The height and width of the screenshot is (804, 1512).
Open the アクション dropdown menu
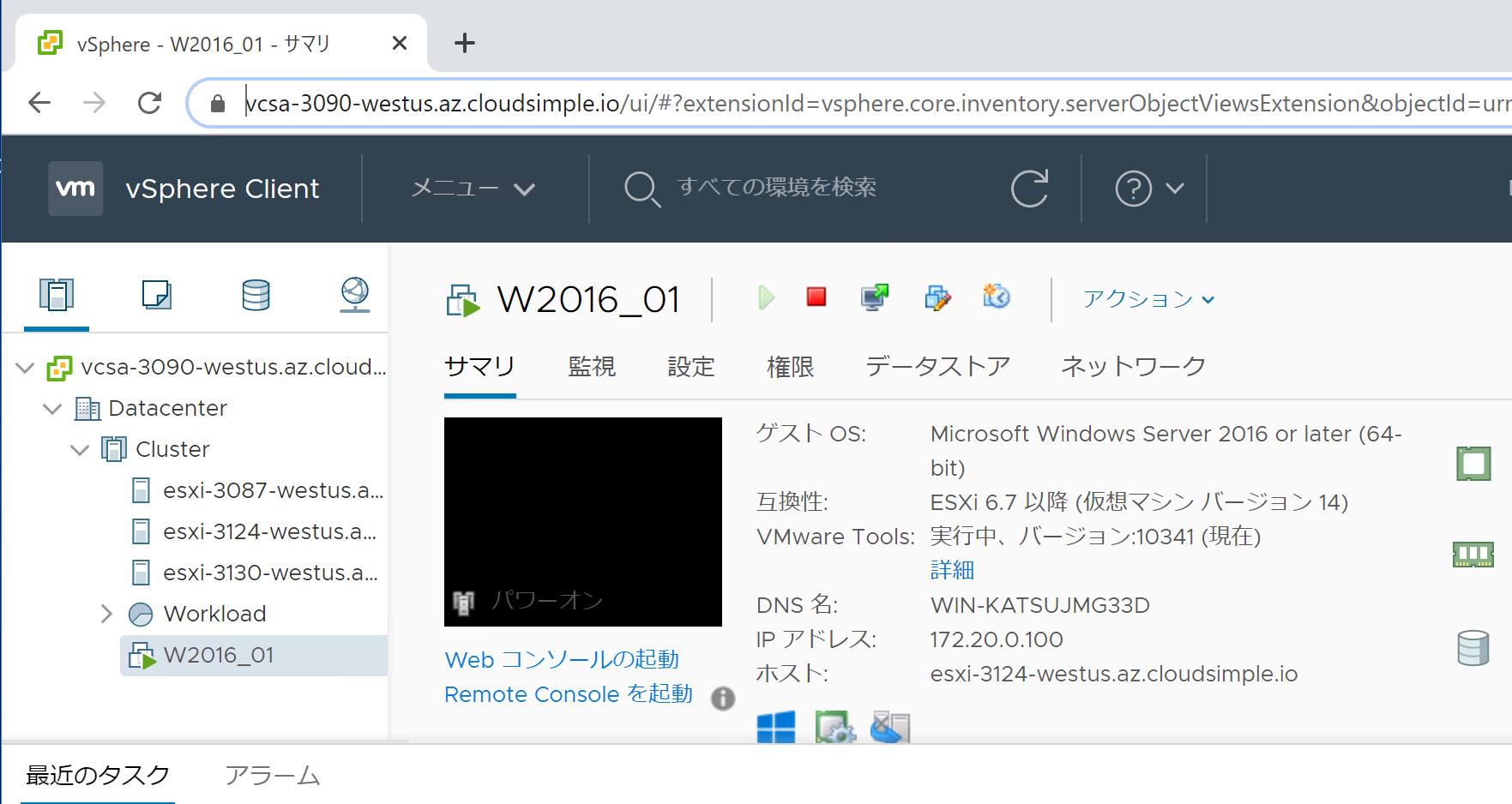click(x=1147, y=299)
